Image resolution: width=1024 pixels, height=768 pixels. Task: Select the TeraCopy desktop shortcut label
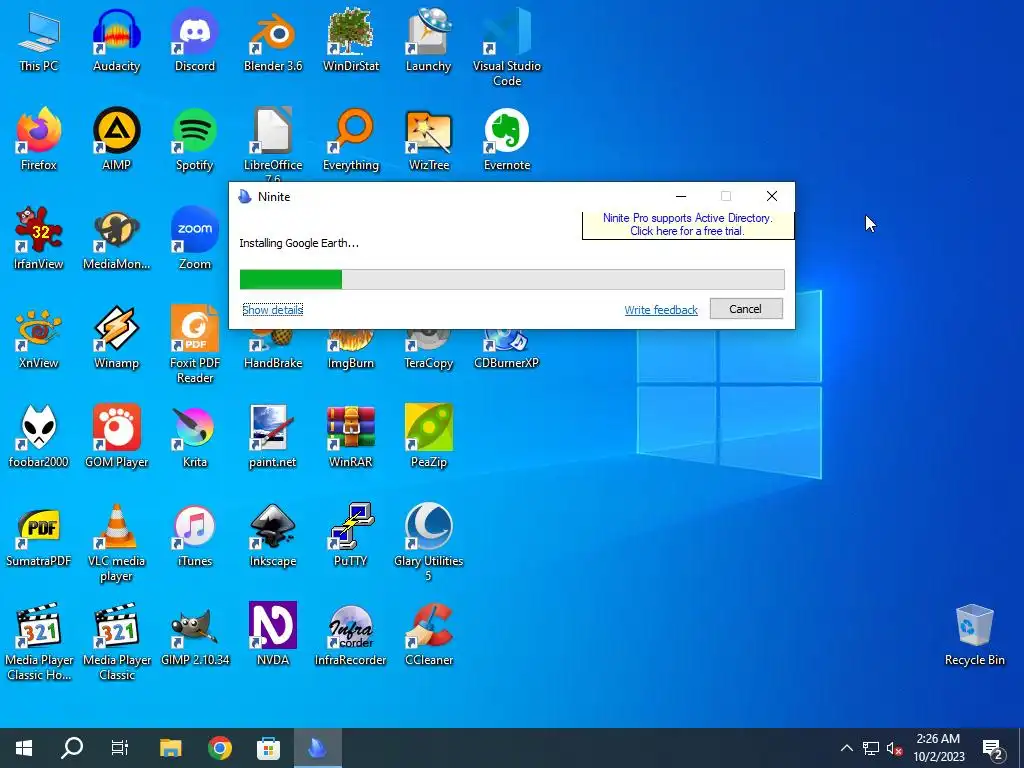tap(428, 363)
